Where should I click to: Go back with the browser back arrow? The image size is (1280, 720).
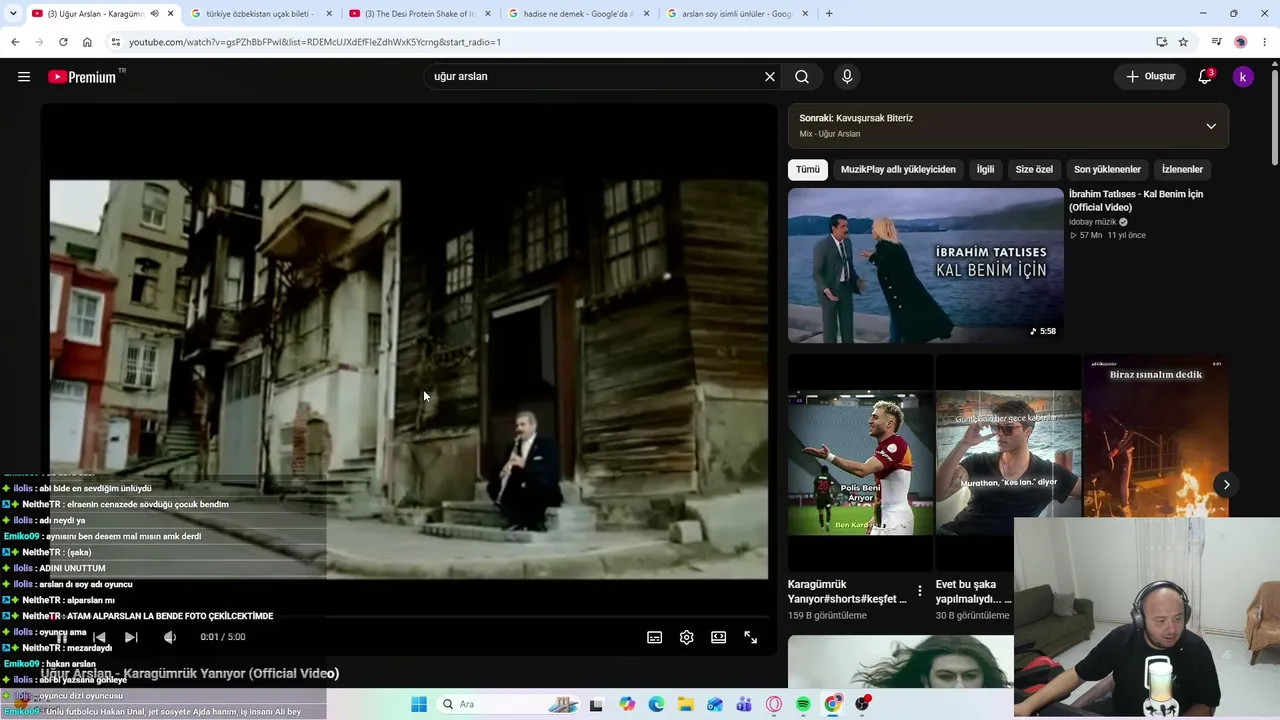point(15,42)
